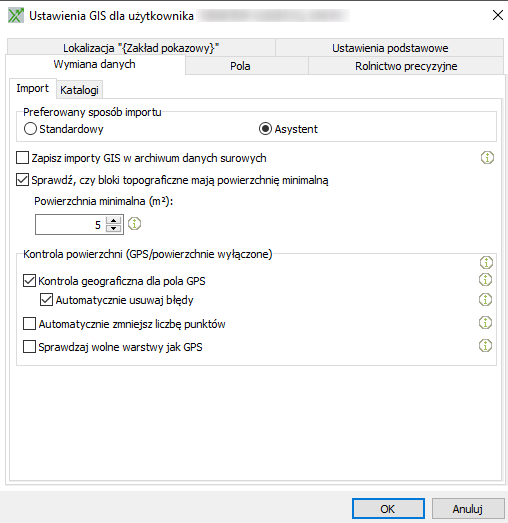Switch to the Katalogi subtab
Viewport: 508px width, 523px height.
click(x=79, y=90)
